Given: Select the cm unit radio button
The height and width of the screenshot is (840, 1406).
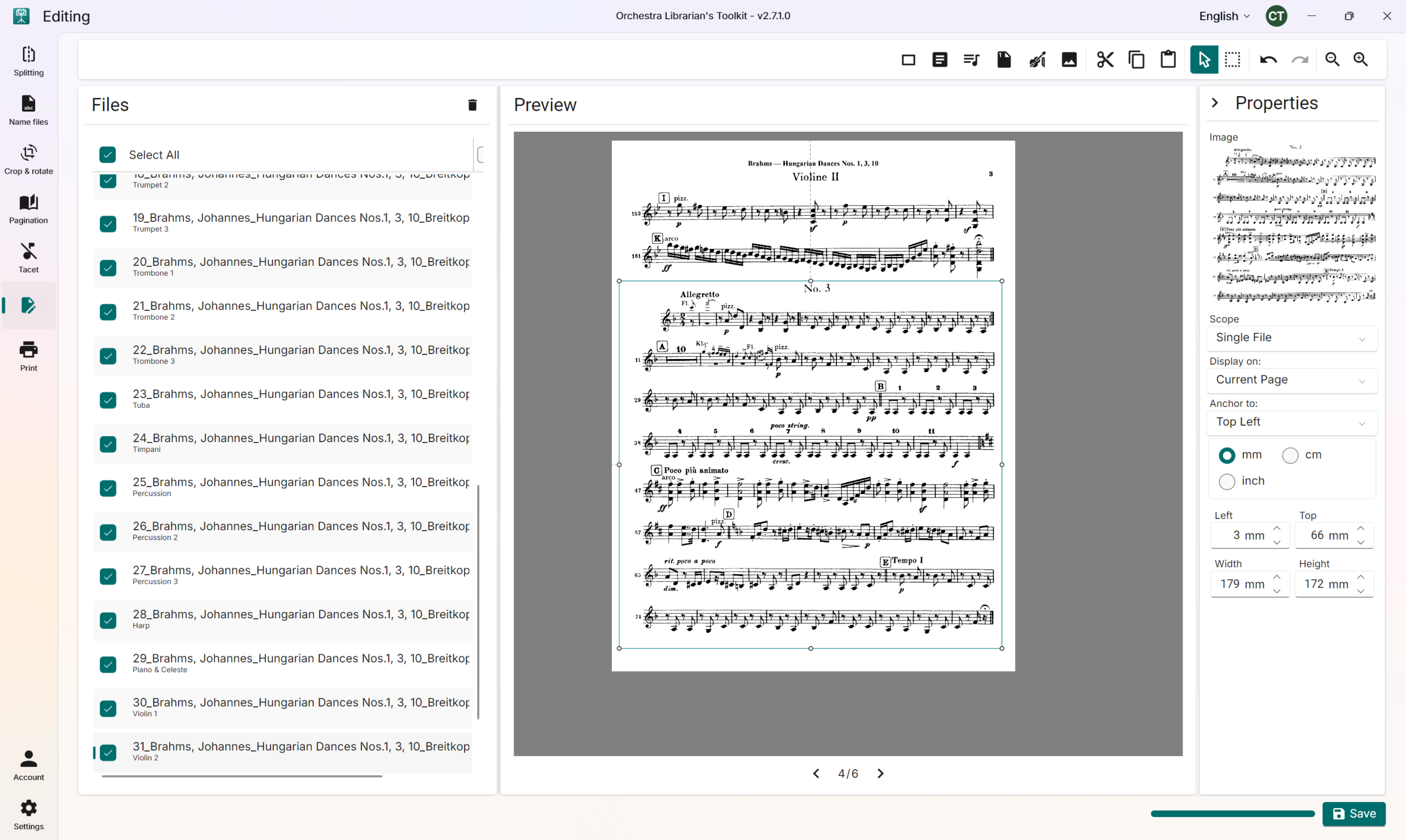Looking at the screenshot, I should 1291,455.
